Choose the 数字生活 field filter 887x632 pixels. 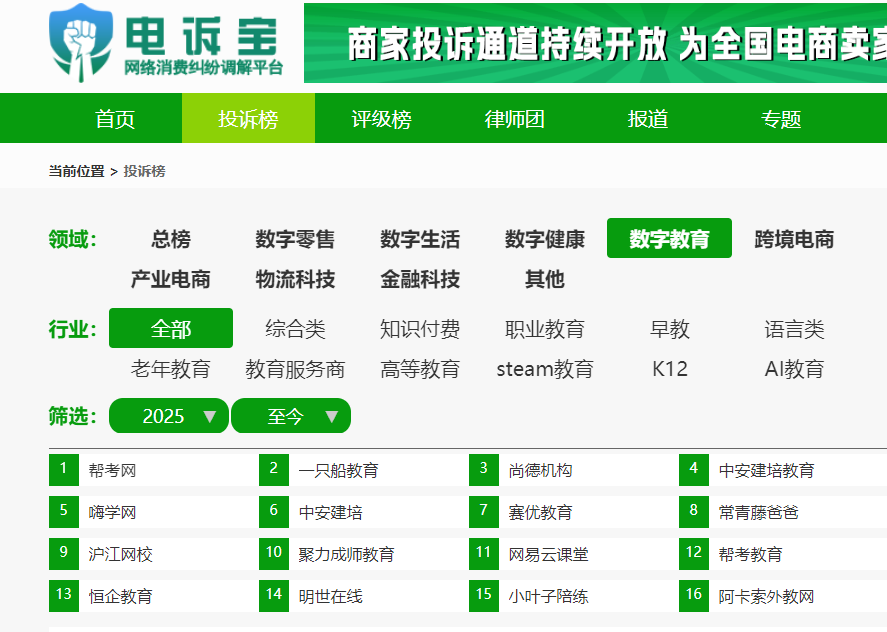pos(420,239)
